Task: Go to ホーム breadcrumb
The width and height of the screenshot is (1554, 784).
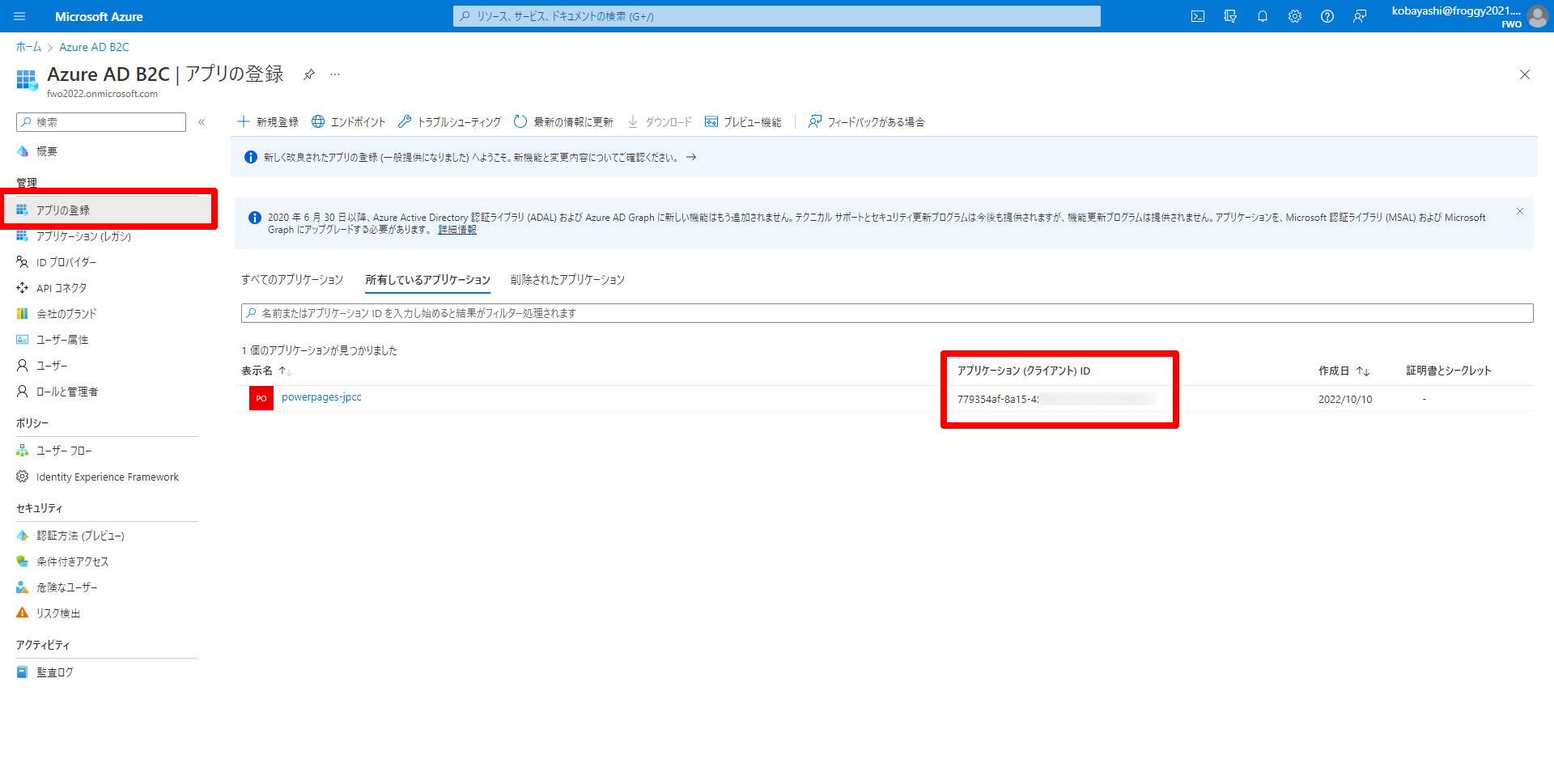Action: [28, 47]
